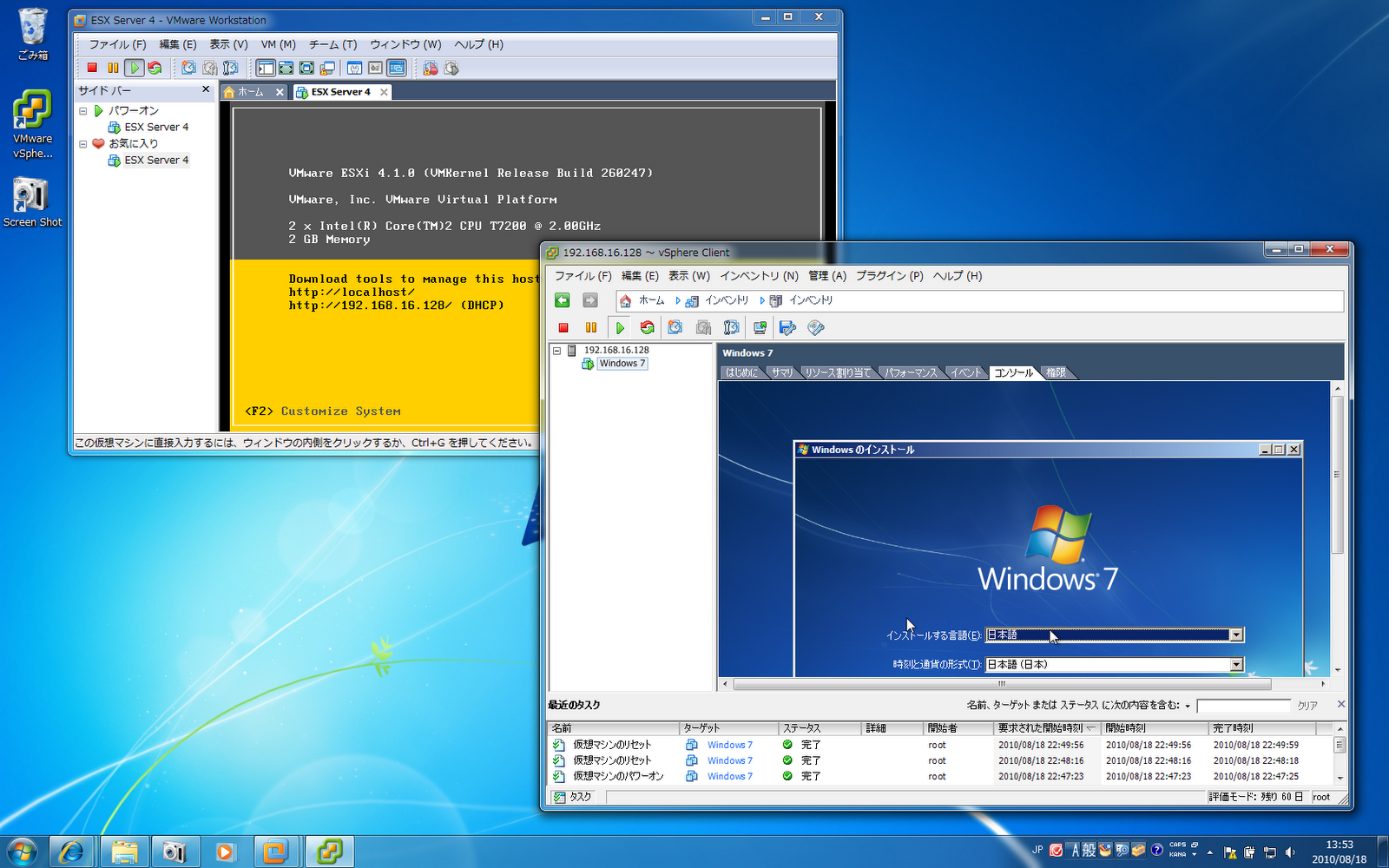1389x868 pixels.
Task: Collapse the パワーオン group in the Workstation sidebar
Action: pyautogui.click(x=83, y=111)
